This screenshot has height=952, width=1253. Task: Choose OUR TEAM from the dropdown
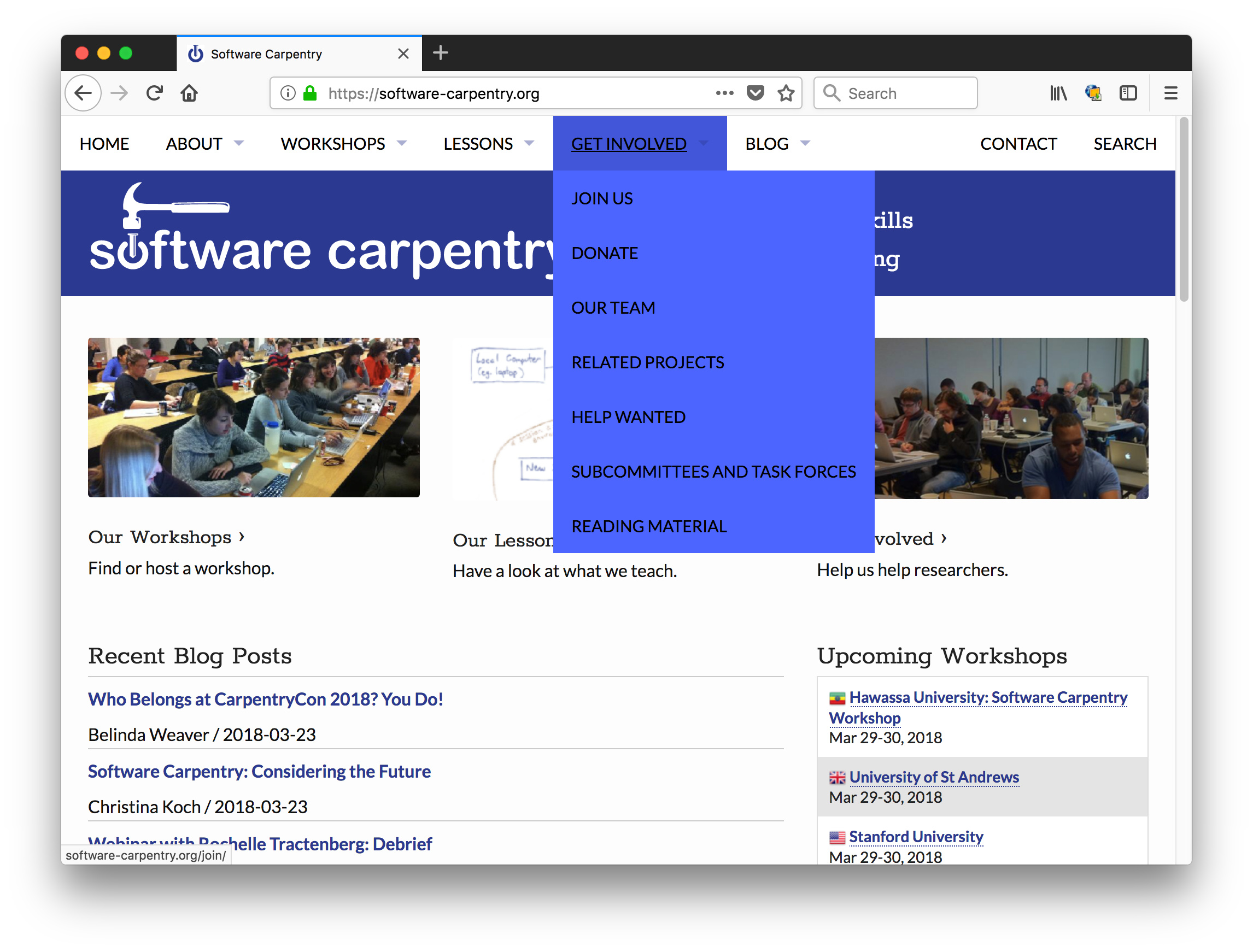coord(713,308)
